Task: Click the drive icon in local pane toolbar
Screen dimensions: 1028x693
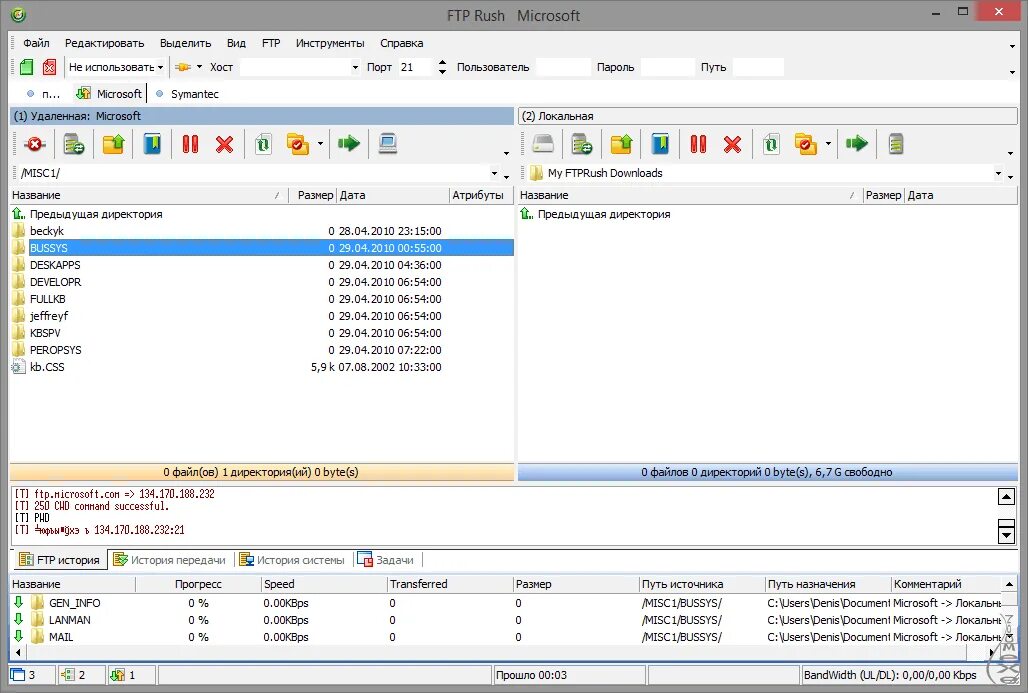Action: pyautogui.click(x=543, y=144)
